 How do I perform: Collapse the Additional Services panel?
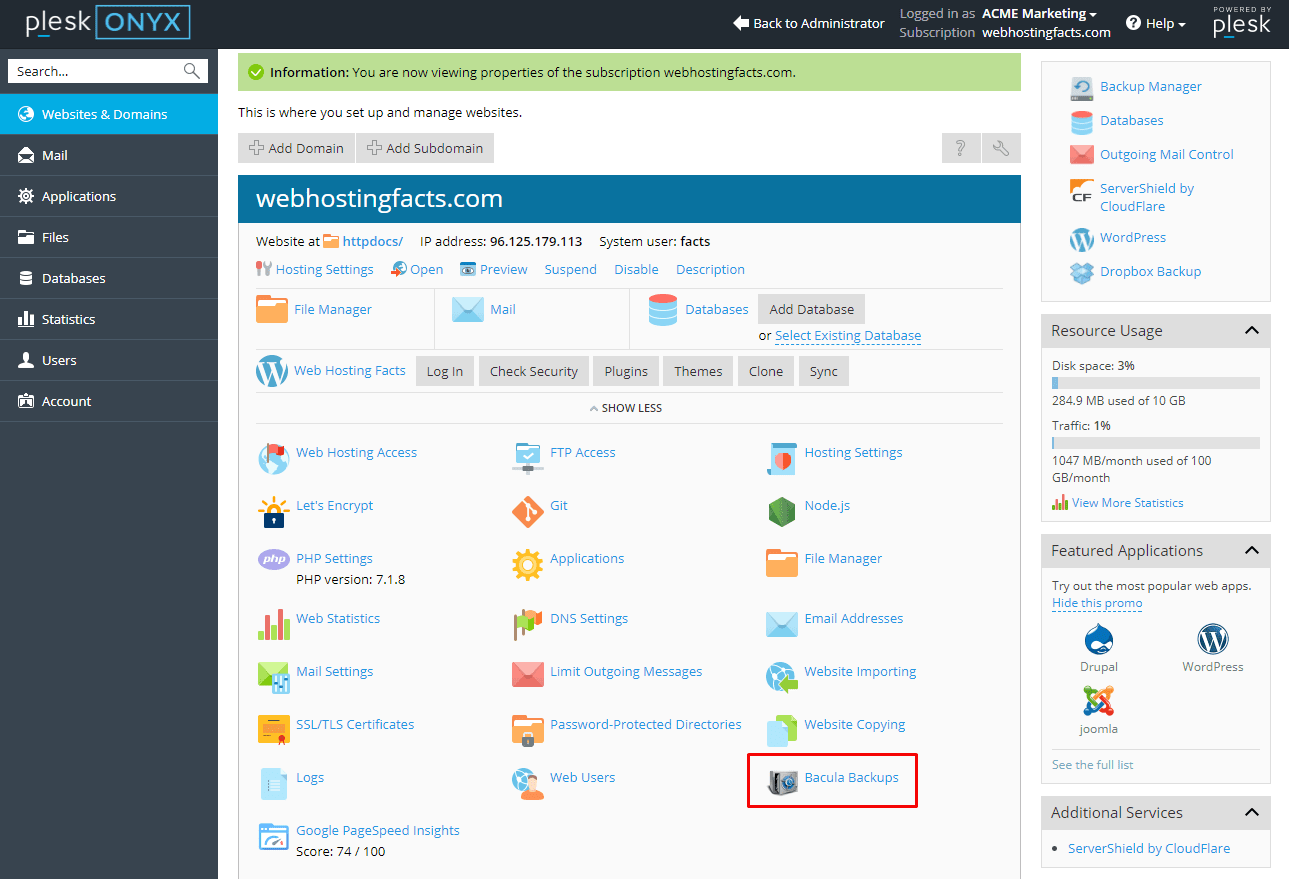[1251, 813]
